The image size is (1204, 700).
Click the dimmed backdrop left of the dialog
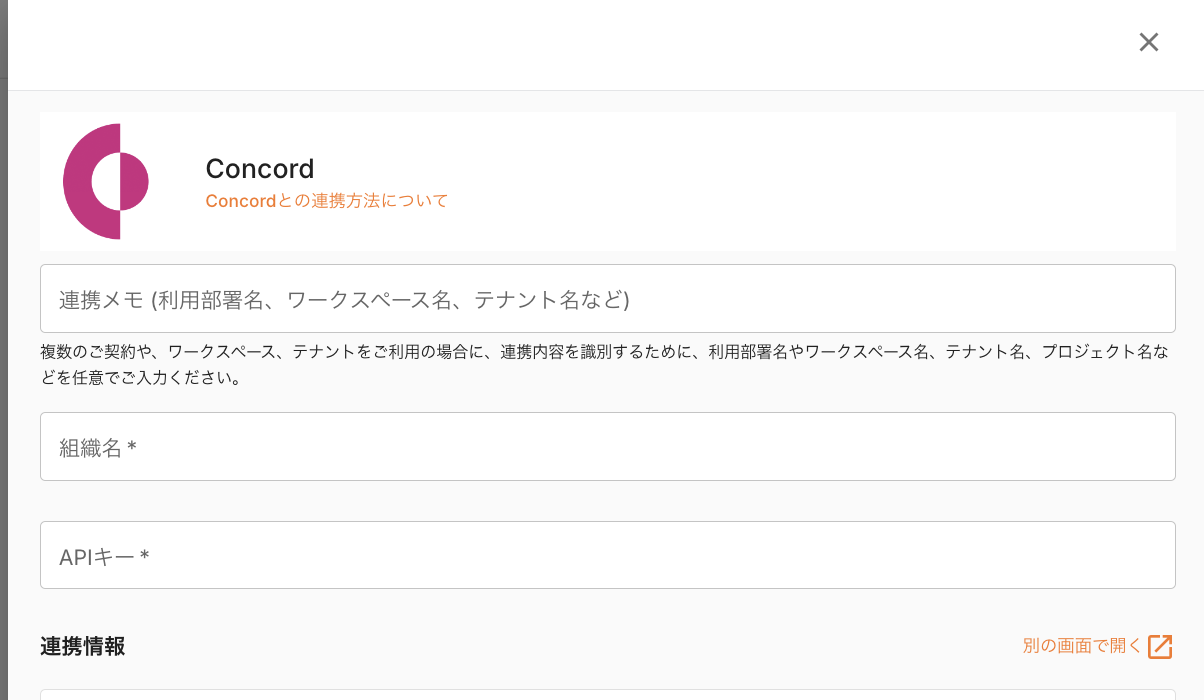coord(3,350)
